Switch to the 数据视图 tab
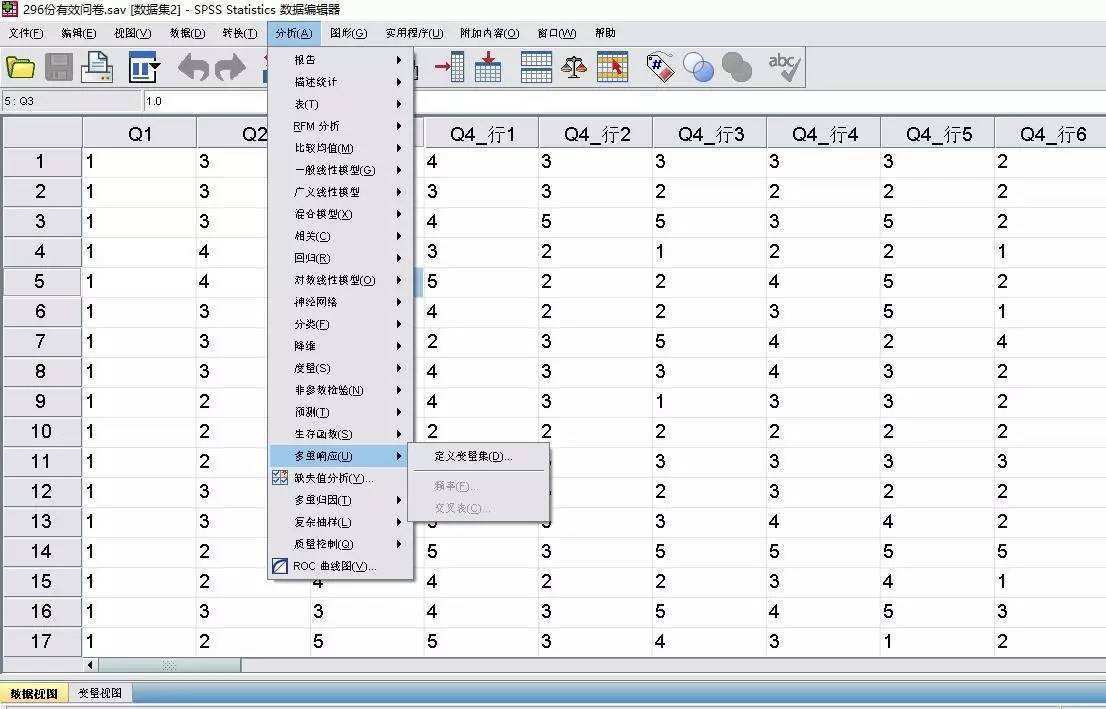Viewport: 1106px width, 709px height. [x=34, y=693]
